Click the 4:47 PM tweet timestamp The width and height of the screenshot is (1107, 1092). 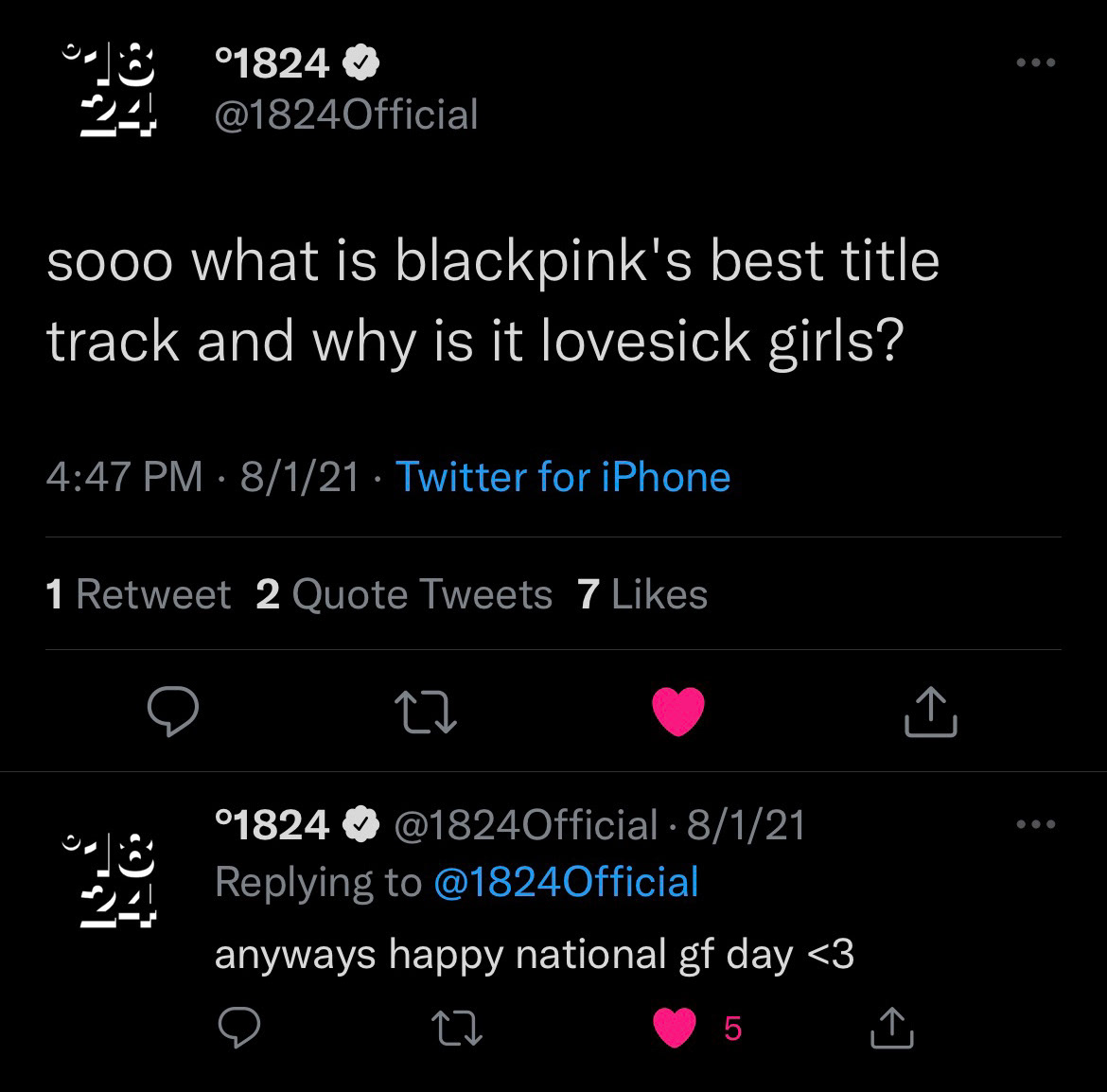click(124, 477)
